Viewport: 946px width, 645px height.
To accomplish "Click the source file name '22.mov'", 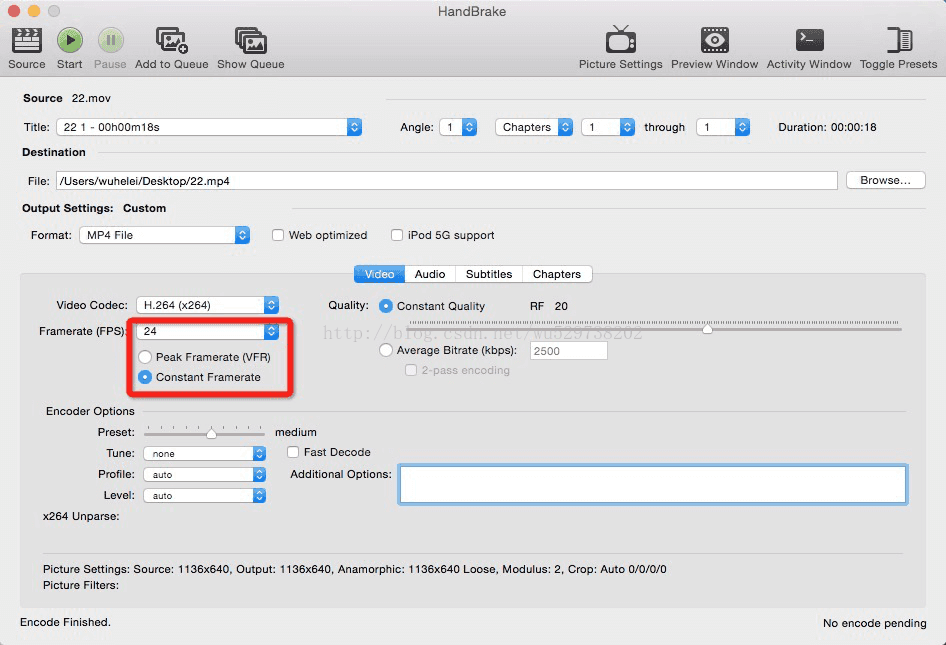I will [91, 98].
